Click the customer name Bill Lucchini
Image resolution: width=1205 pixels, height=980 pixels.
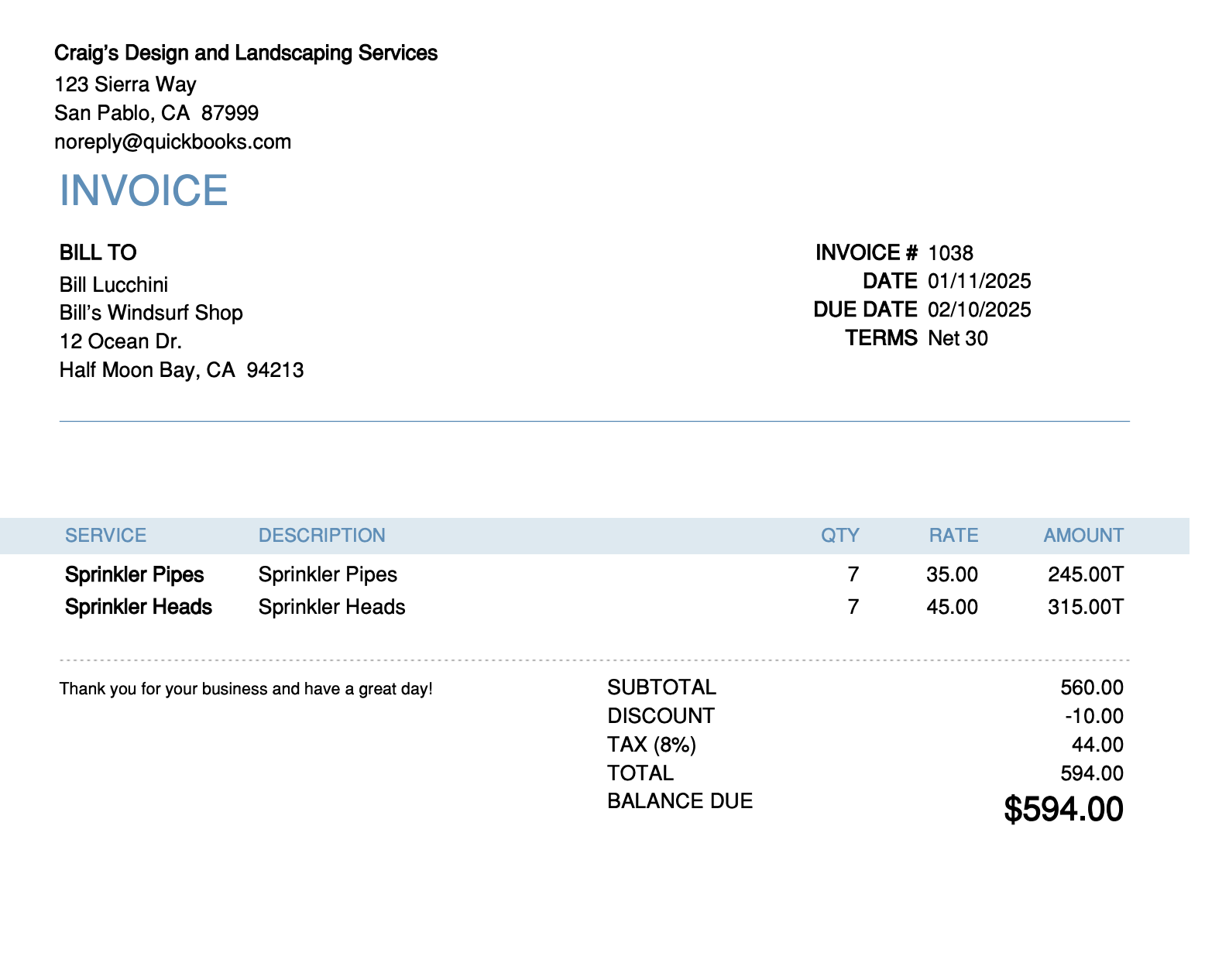pos(114,285)
